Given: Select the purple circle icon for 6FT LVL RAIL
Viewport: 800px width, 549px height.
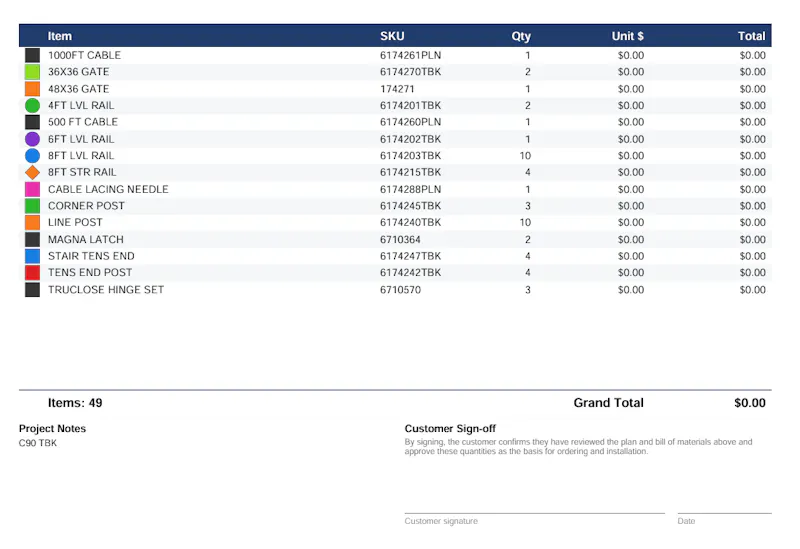Looking at the screenshot, I should (32, 139).
